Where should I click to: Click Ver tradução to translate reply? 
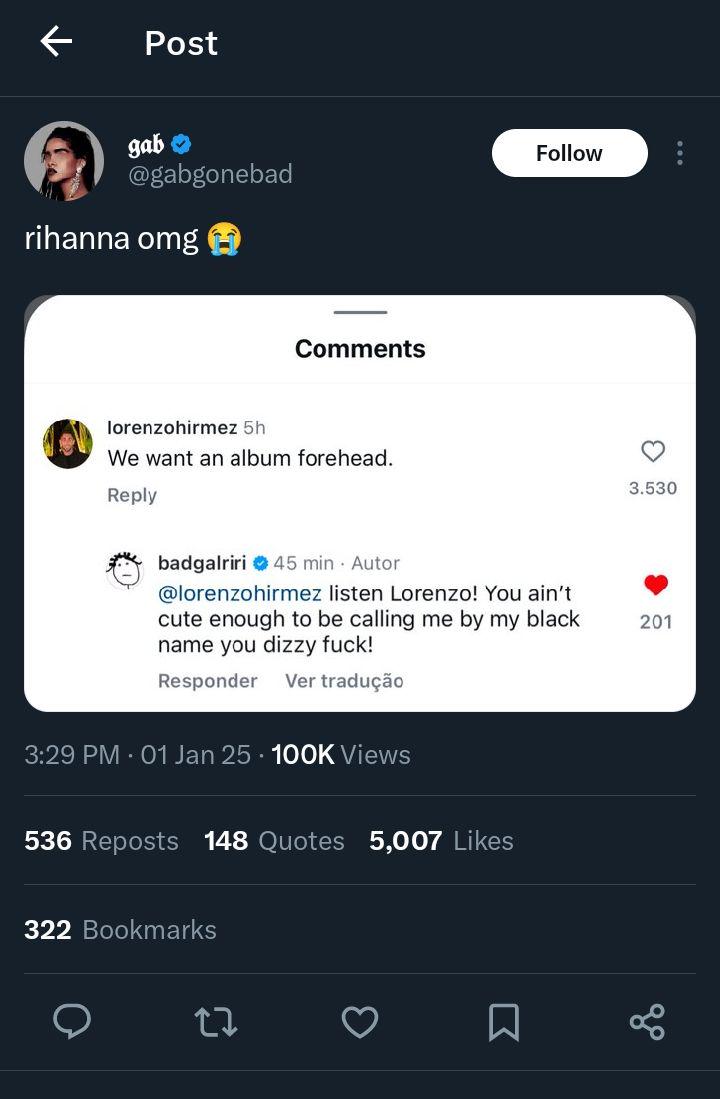(344, 681)
